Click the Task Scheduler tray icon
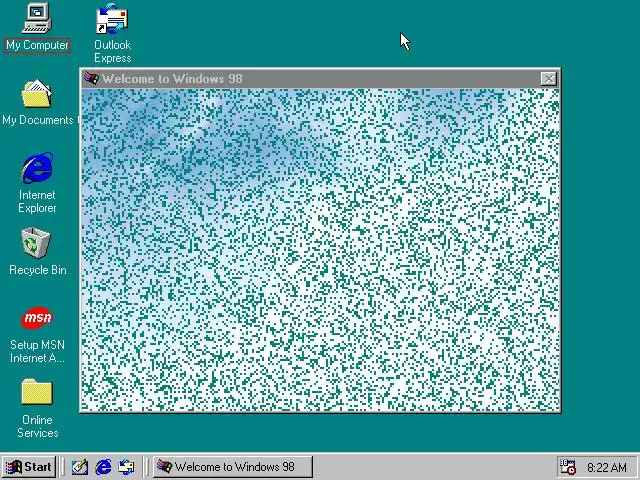The width and height of the screenshot is (640, 480). 567,467
